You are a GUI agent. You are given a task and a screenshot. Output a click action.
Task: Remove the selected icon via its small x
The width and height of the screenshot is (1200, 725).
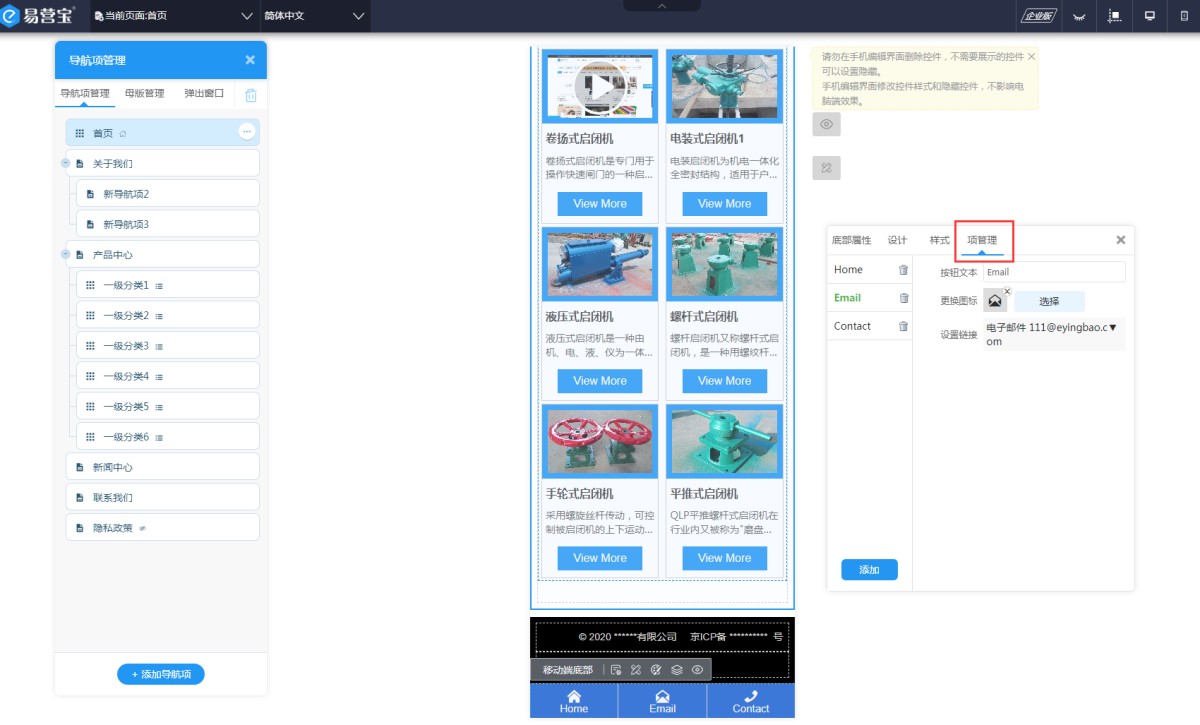(1007, 291)
